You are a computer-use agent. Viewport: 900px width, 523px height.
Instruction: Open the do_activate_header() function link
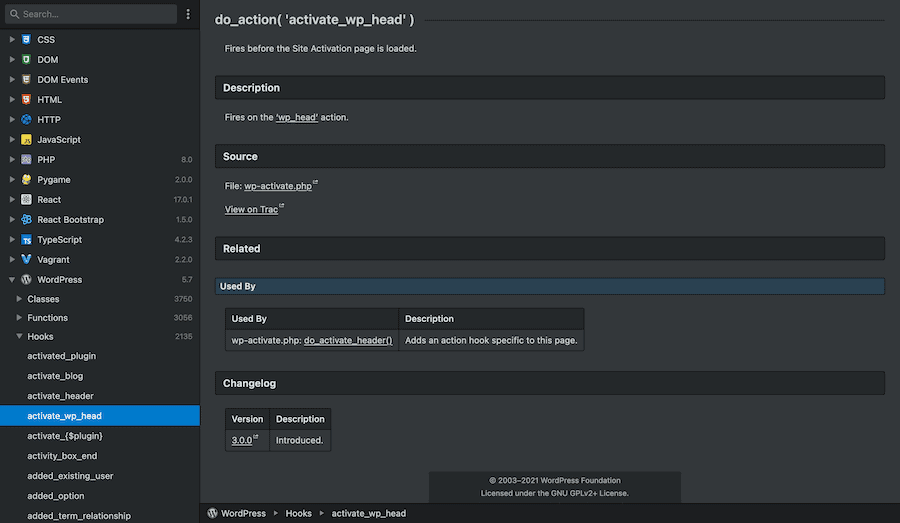click(x=348, y=340)
